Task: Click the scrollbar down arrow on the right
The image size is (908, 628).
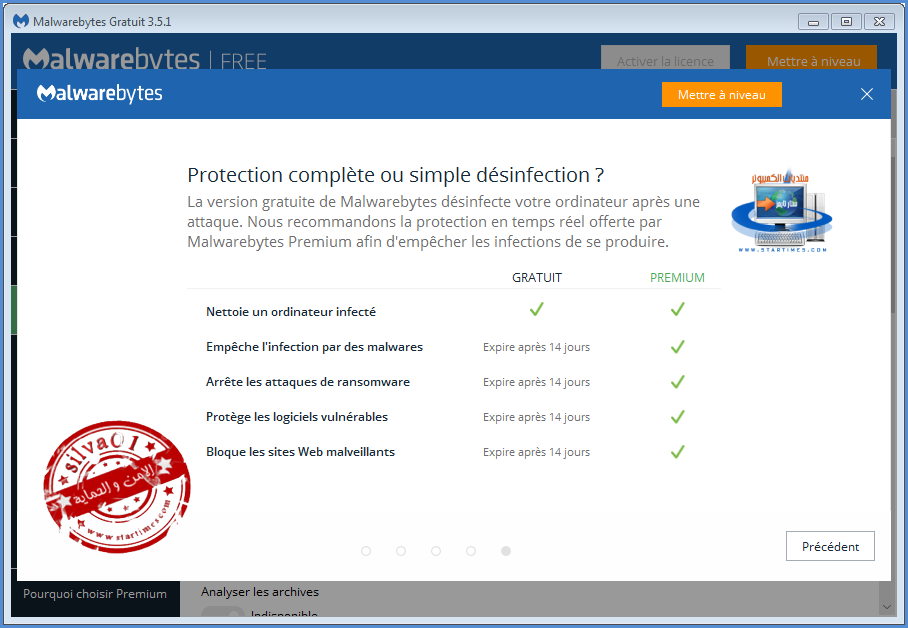Action: (884, 606)
